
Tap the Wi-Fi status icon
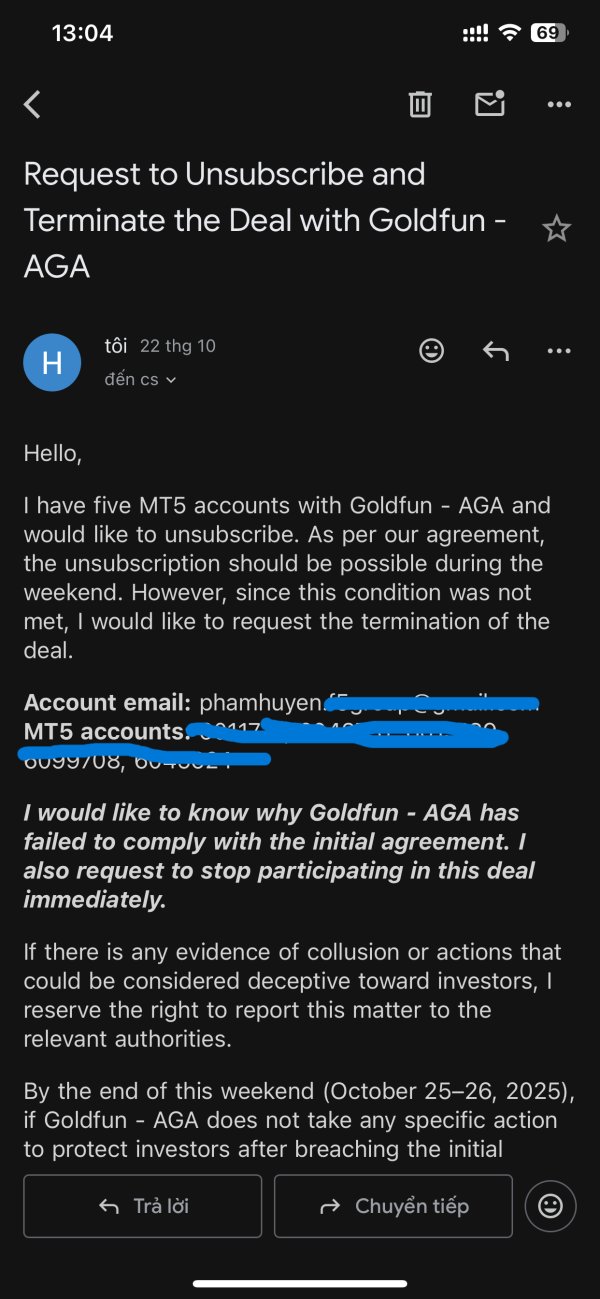coord(510,33)
